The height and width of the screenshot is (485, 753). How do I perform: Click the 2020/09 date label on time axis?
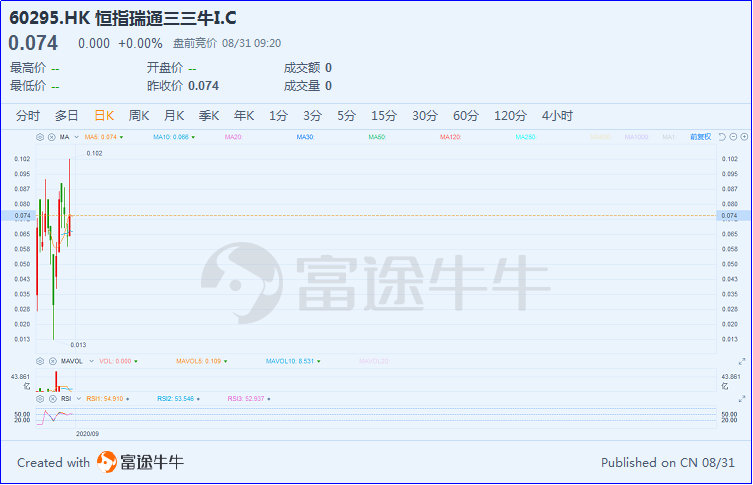87,434
